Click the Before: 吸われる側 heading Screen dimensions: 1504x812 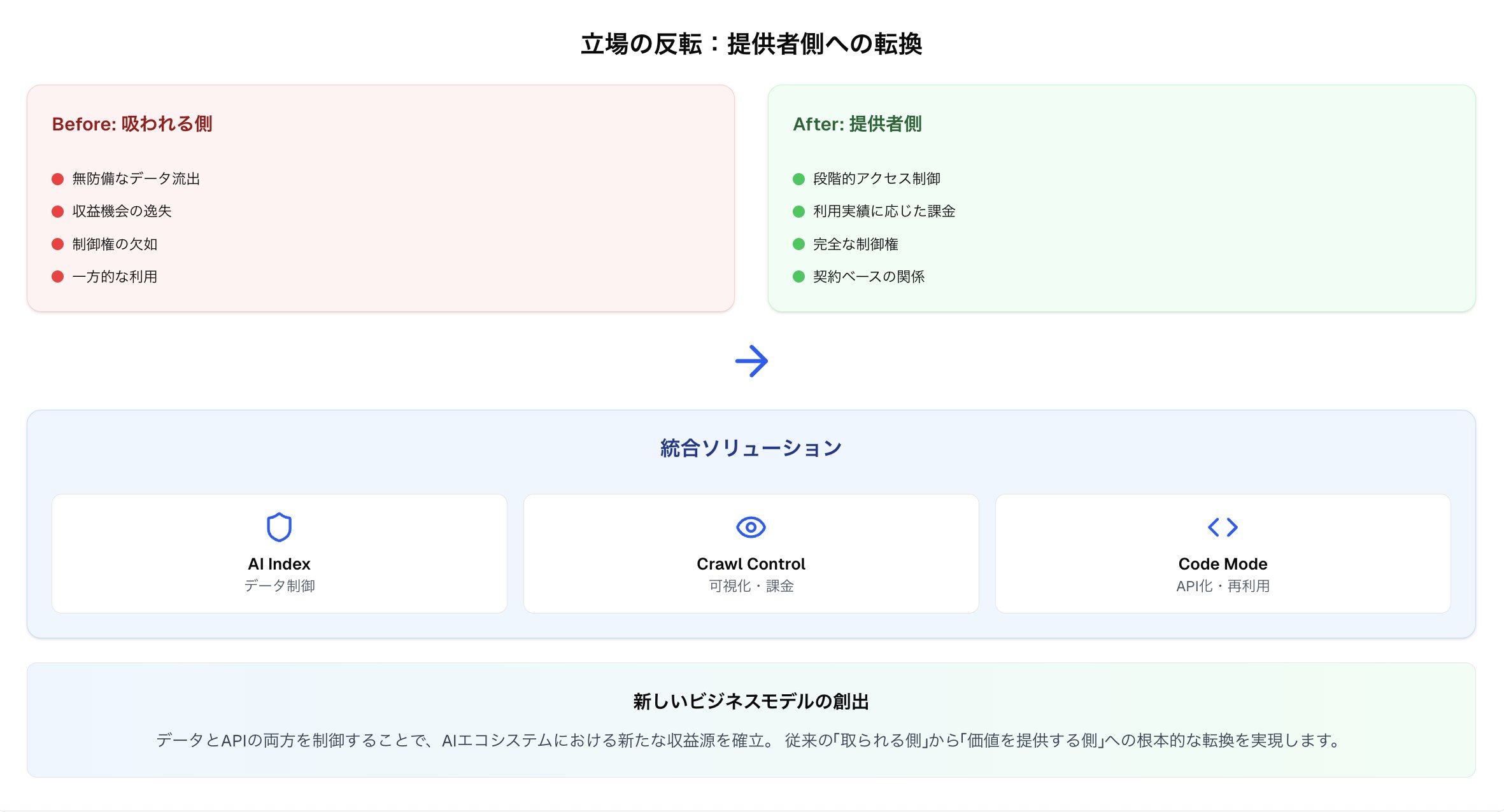132,123
